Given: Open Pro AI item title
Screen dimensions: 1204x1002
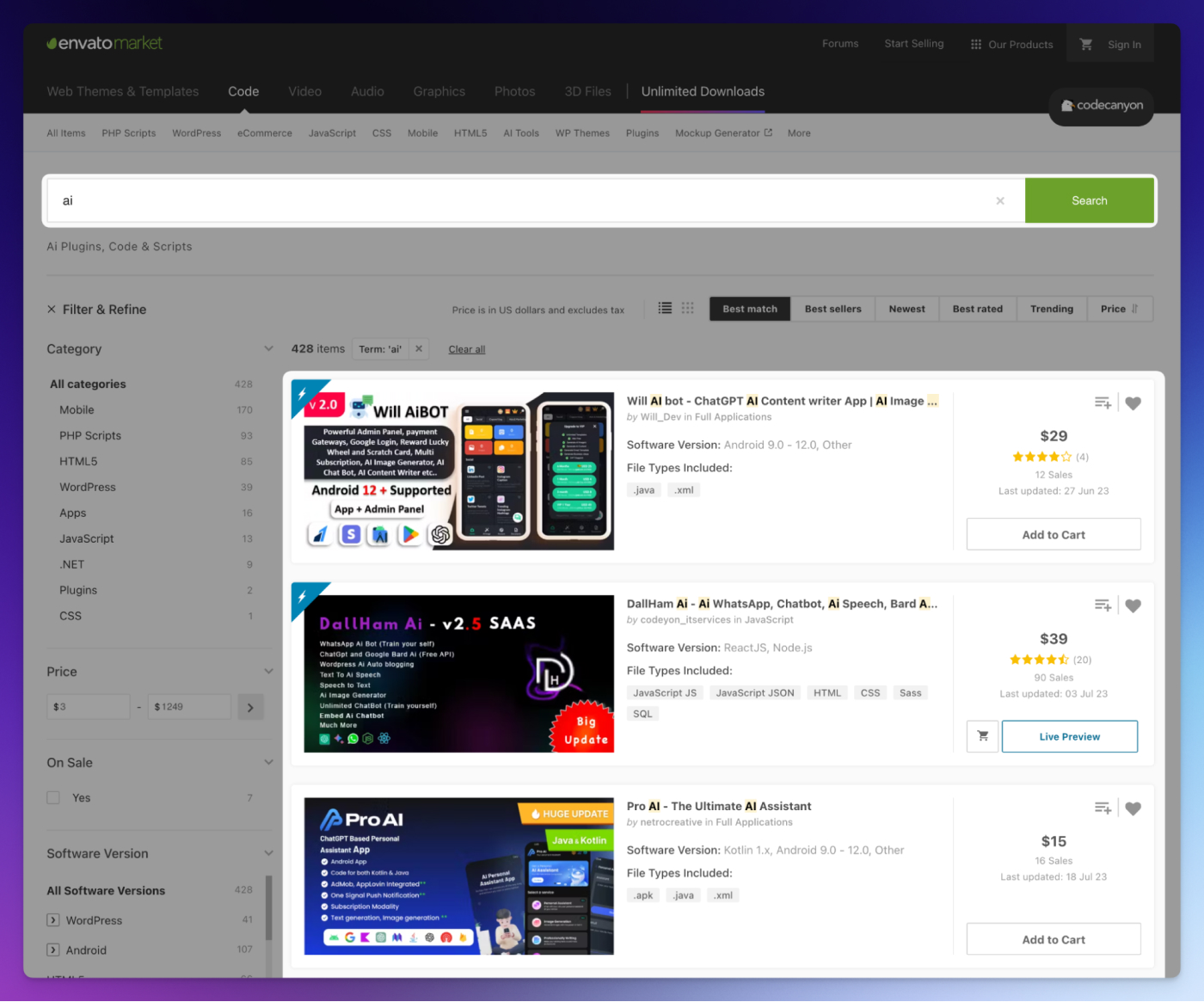Looking at the screenshot, I should click(x=719, y=807).
